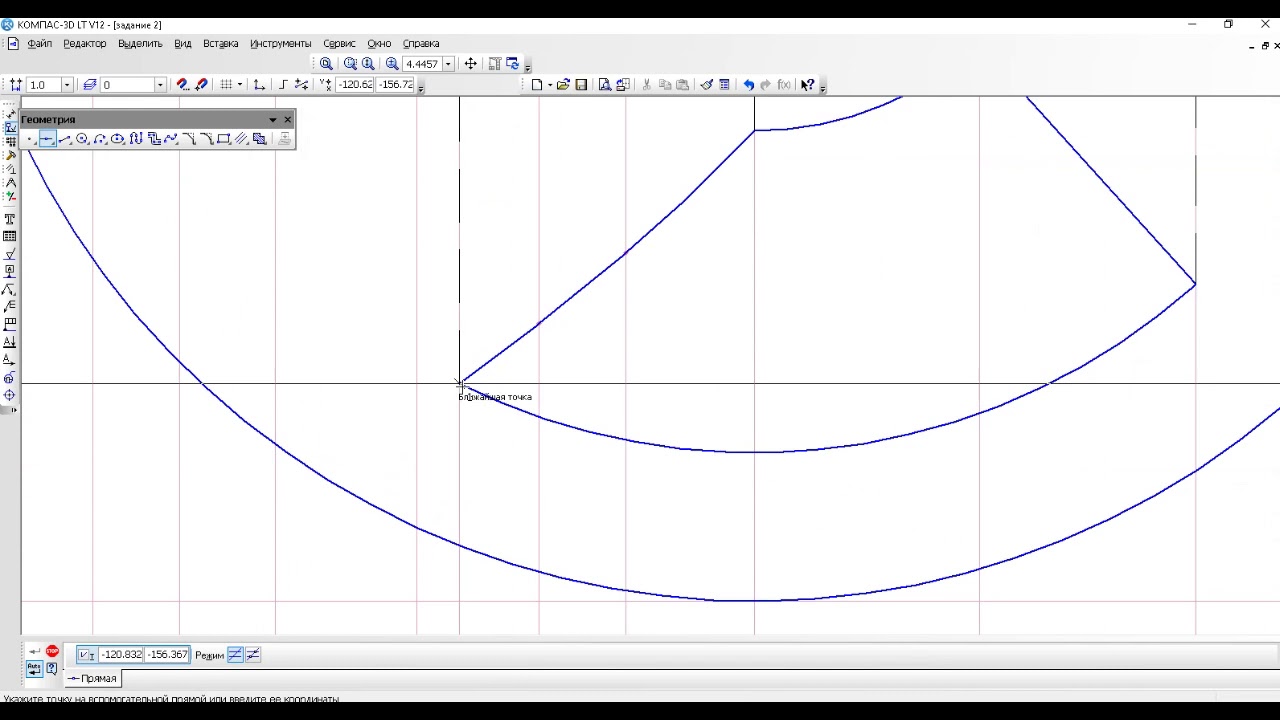Image resolution: width=1280 pixels, height=720 pixels.
Task: Select the Fillet tool in Геометрия panel
Action: pos(206,139)
